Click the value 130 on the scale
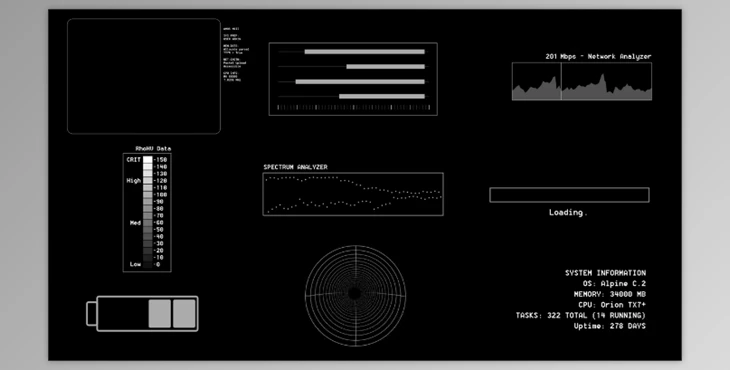Image resolution: width=730 pixels, height=370 pixels. (x=161, y=174)
